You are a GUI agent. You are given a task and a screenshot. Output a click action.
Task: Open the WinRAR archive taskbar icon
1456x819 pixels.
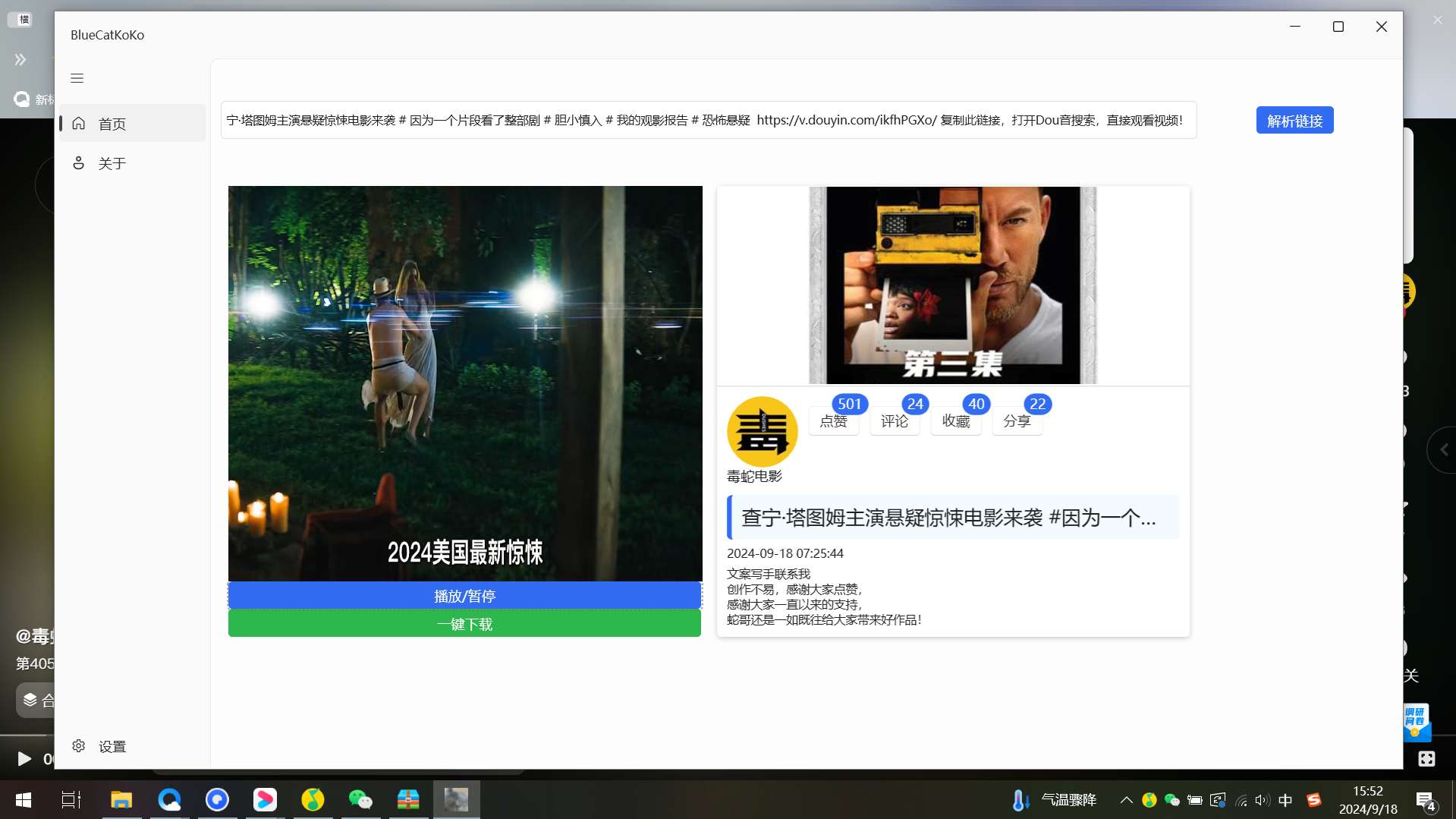pos(408,800)
